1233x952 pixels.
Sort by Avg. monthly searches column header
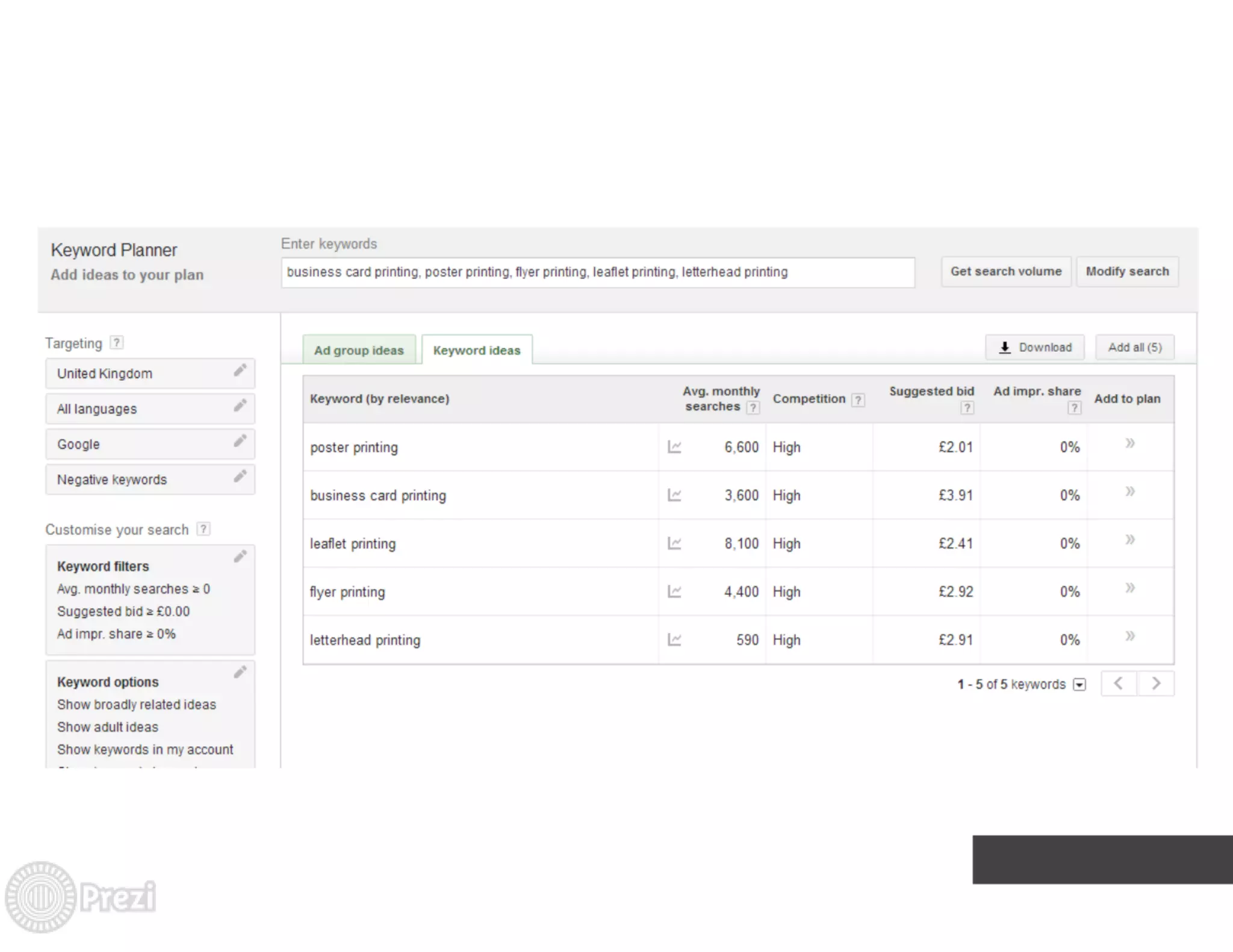point(721,398)
